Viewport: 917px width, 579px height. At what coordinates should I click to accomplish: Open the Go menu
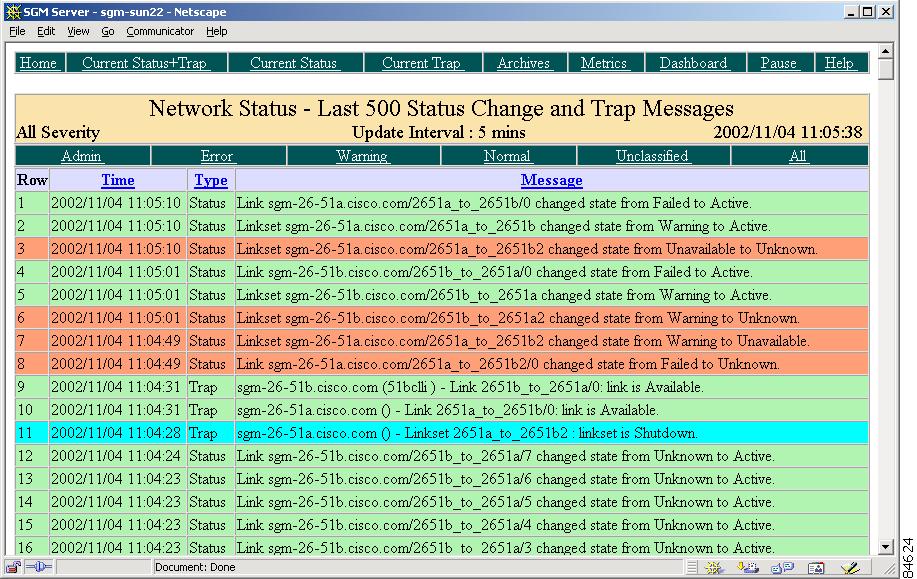pyautogui.click(x=108, y=32)
